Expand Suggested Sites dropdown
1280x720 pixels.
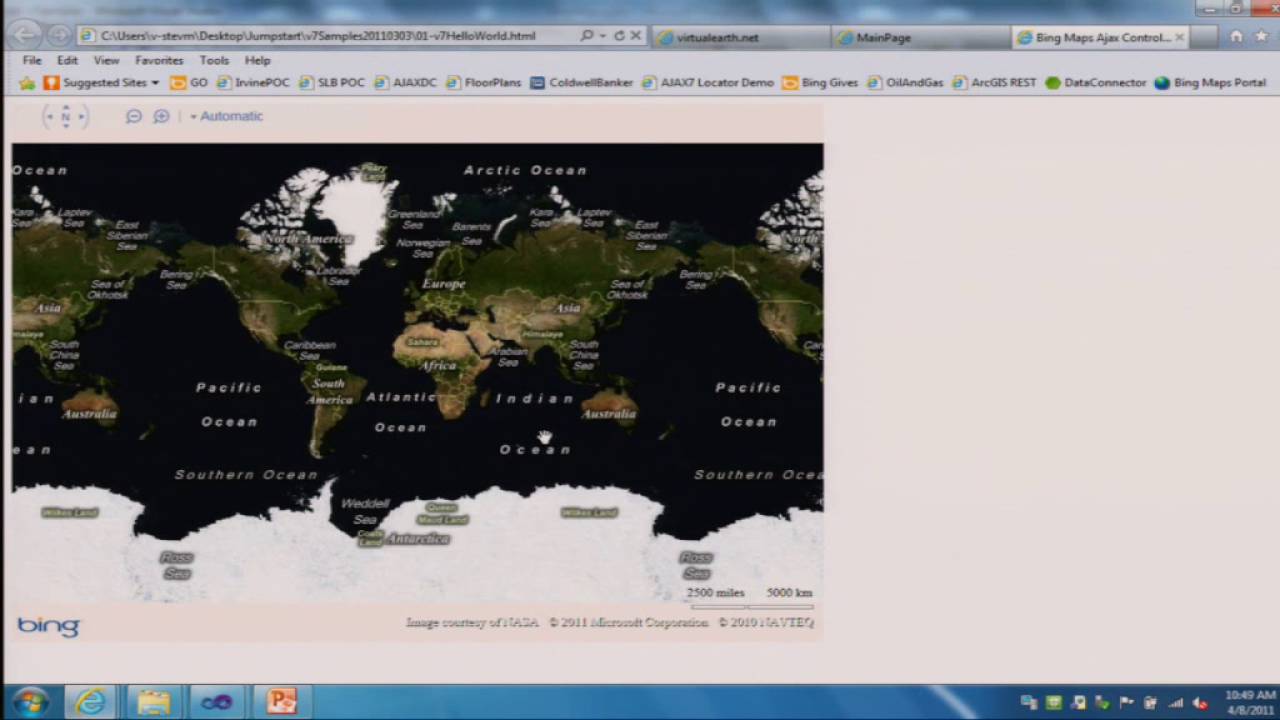(x=155, y=83)
